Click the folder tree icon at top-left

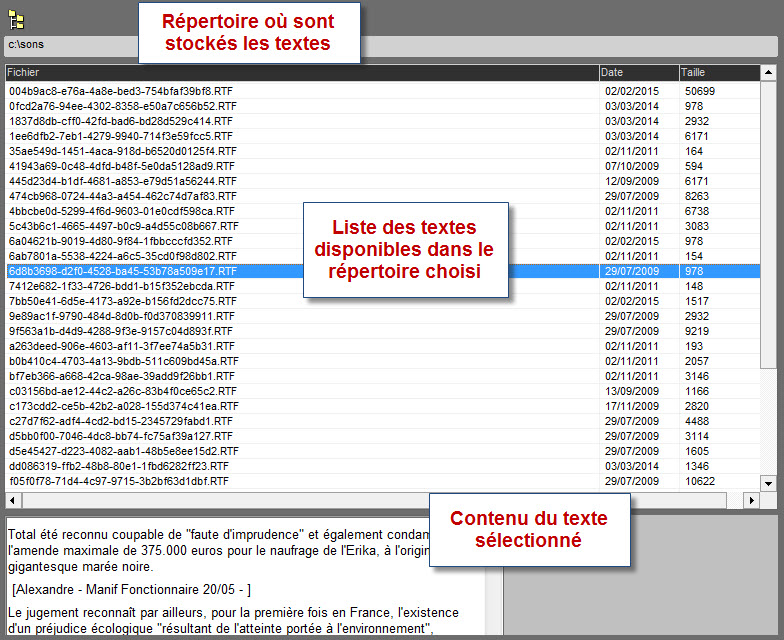(17, 19)
